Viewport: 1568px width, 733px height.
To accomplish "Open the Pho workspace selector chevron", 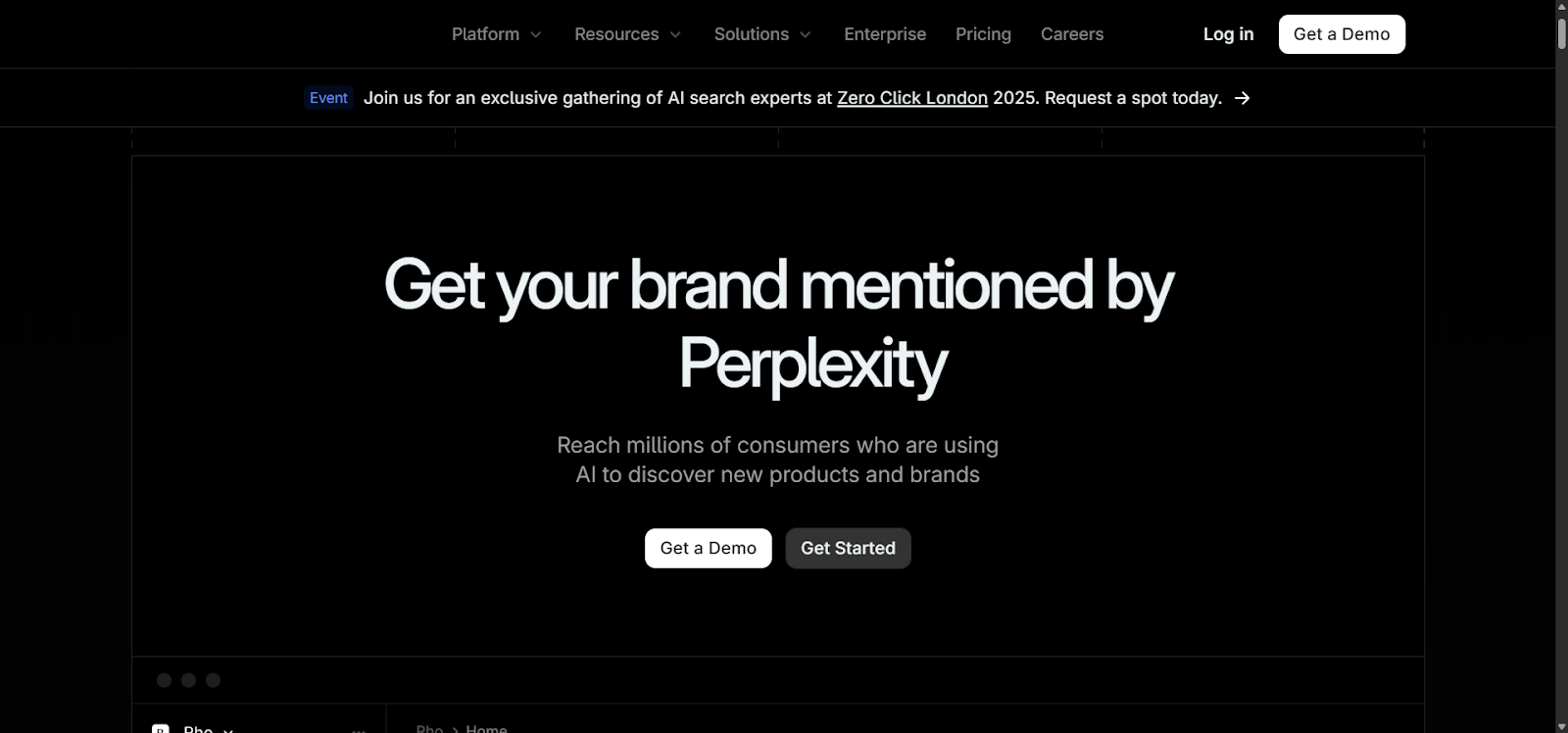I will (x=228, y=731).
